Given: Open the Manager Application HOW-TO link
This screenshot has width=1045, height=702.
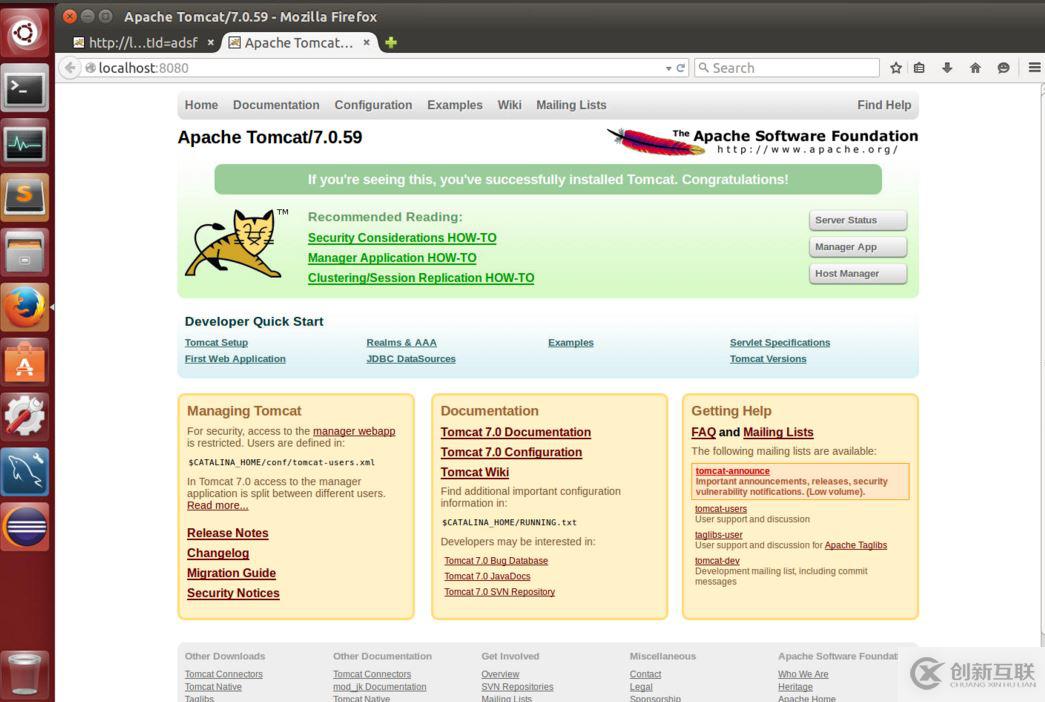Looking at the screenshot, I should point(391,257).
